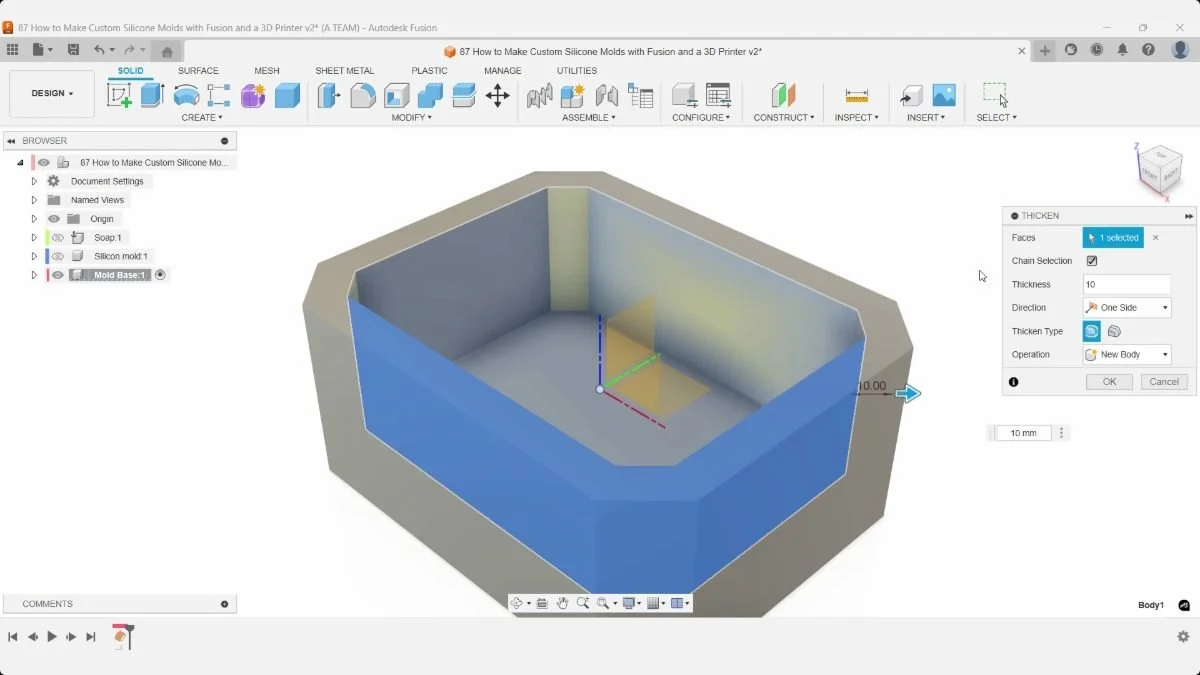This screenshot has height=675, width=1200.
Task: Open the MODIFY dropdown menu
Action: [412, 118]
